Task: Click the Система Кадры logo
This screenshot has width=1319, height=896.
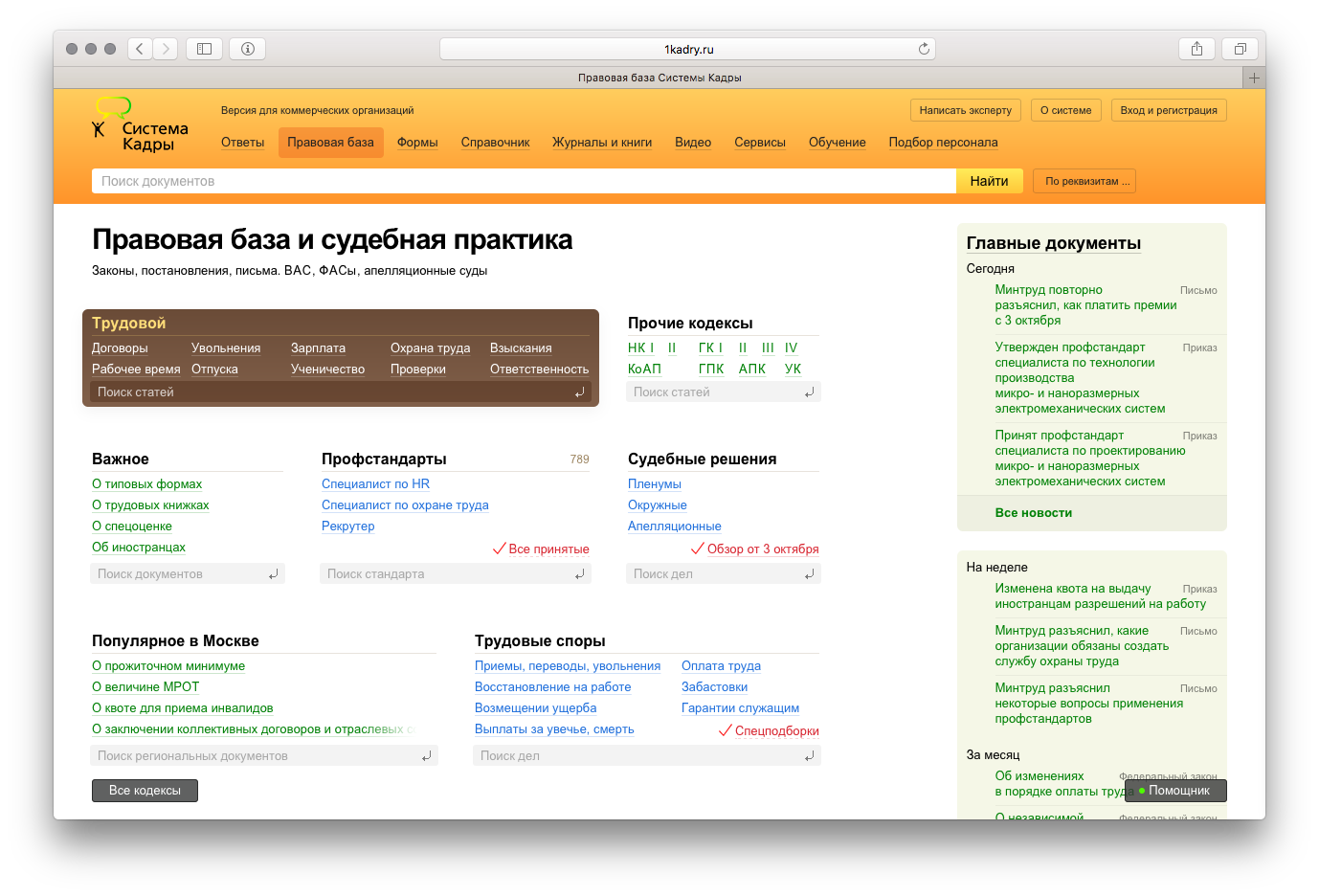Action: click(140, 126)
